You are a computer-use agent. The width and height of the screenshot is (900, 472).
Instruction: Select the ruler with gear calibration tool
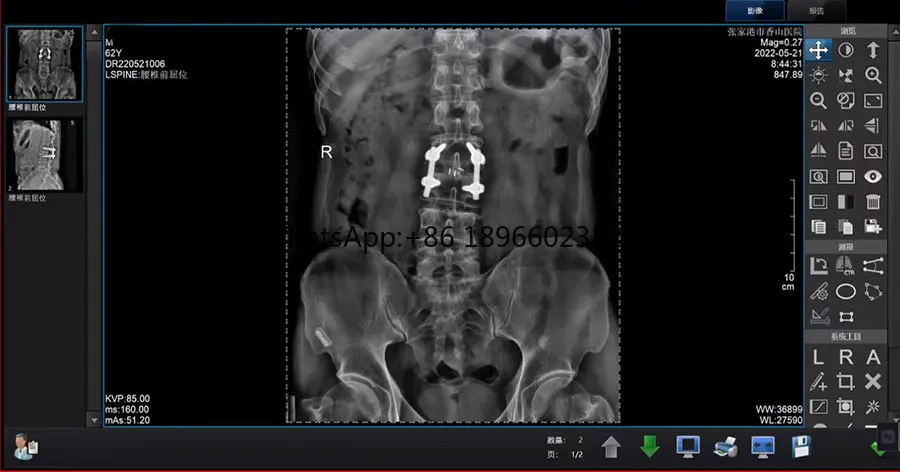[818, 291]
